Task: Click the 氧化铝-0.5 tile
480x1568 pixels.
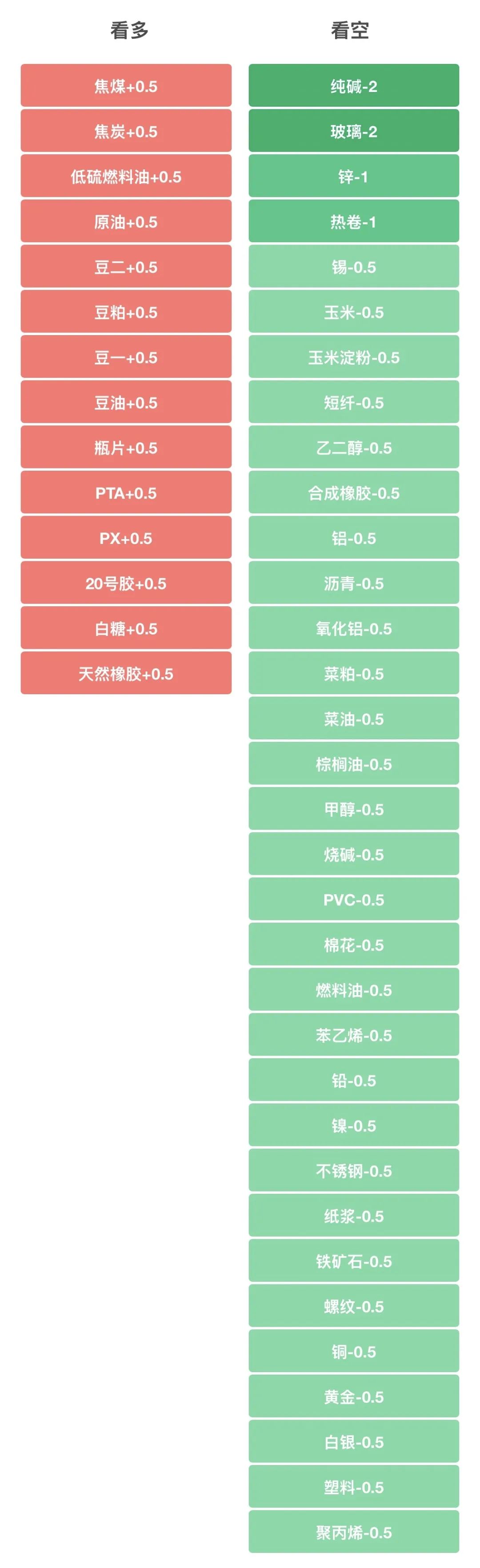Action: click(x=353, y=628)
